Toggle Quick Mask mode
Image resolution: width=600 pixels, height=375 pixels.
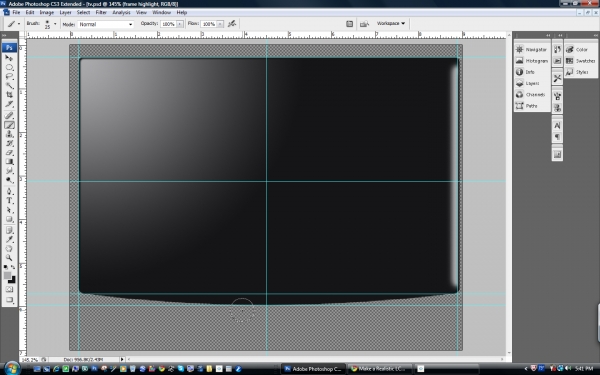tap(9, 289)
